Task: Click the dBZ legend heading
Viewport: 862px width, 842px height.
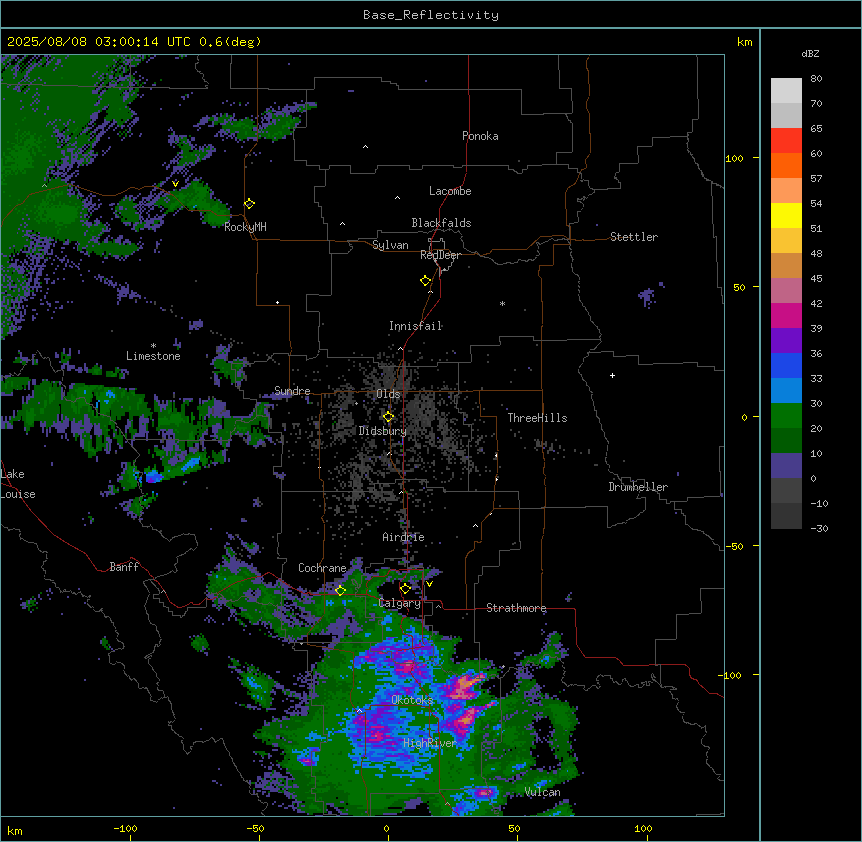Action: (810, 53)
